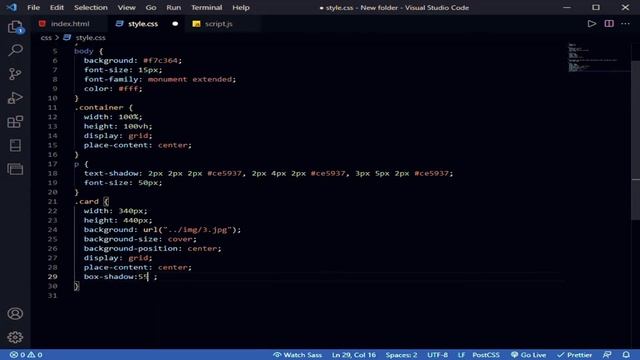Click the Run play icon in editor toolbar

pyautogui.click(x=591, y=24)
